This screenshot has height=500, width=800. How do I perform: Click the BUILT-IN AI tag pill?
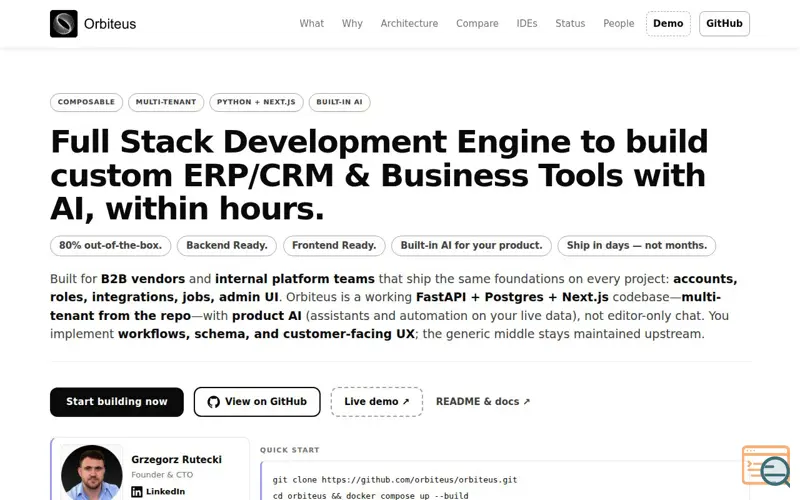tap(339, 102)
